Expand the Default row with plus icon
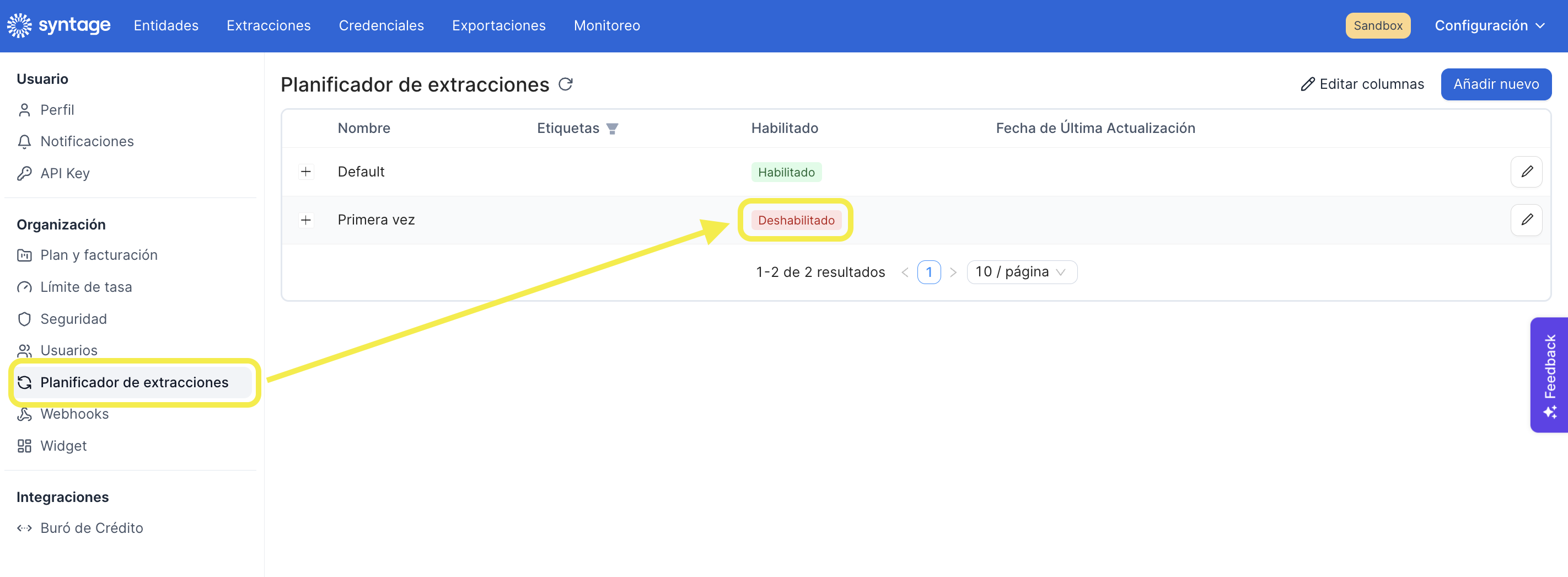The image size is (1568, 577). (306, 172)
